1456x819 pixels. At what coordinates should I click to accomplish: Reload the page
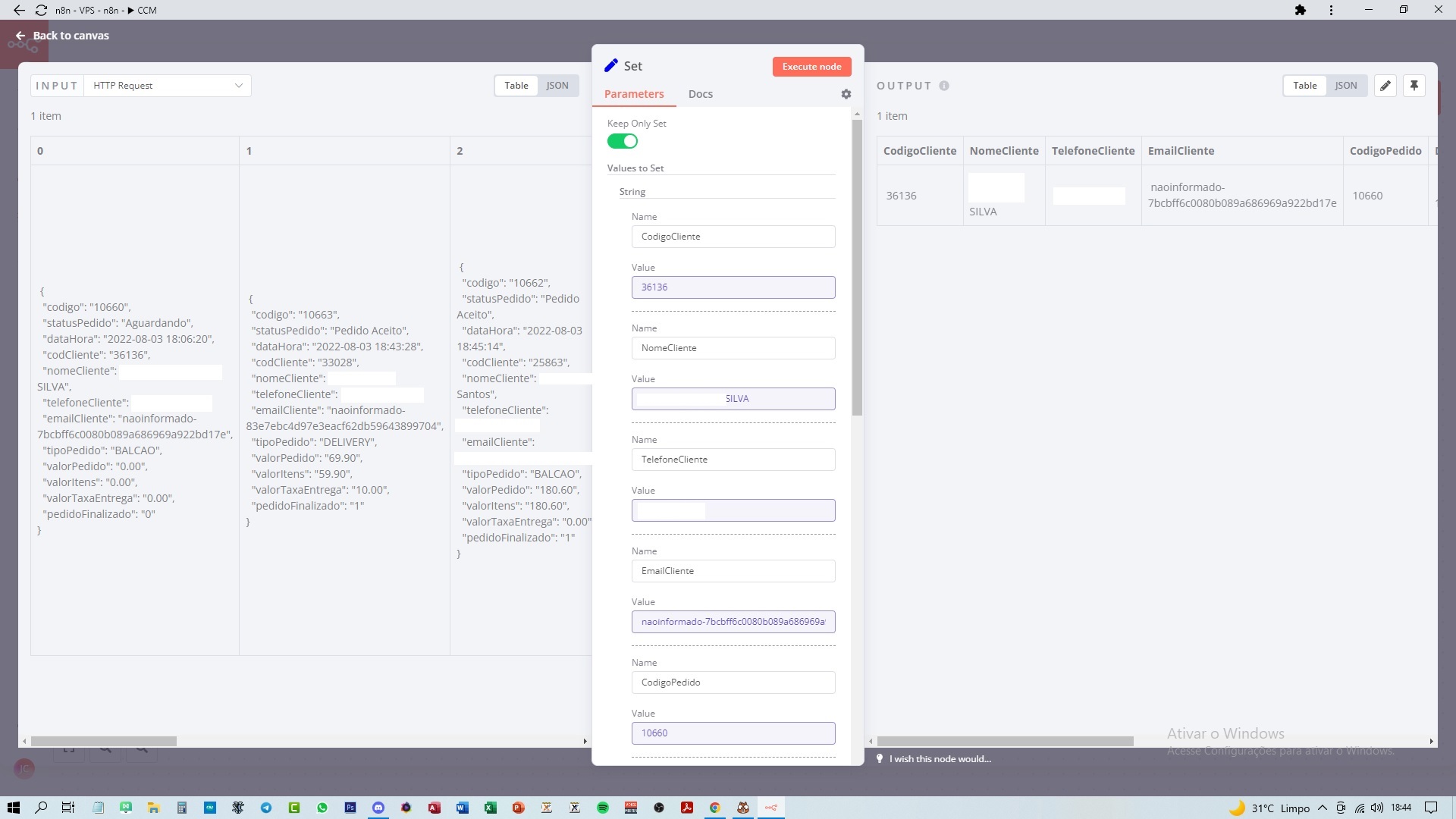tap(41, 10)
